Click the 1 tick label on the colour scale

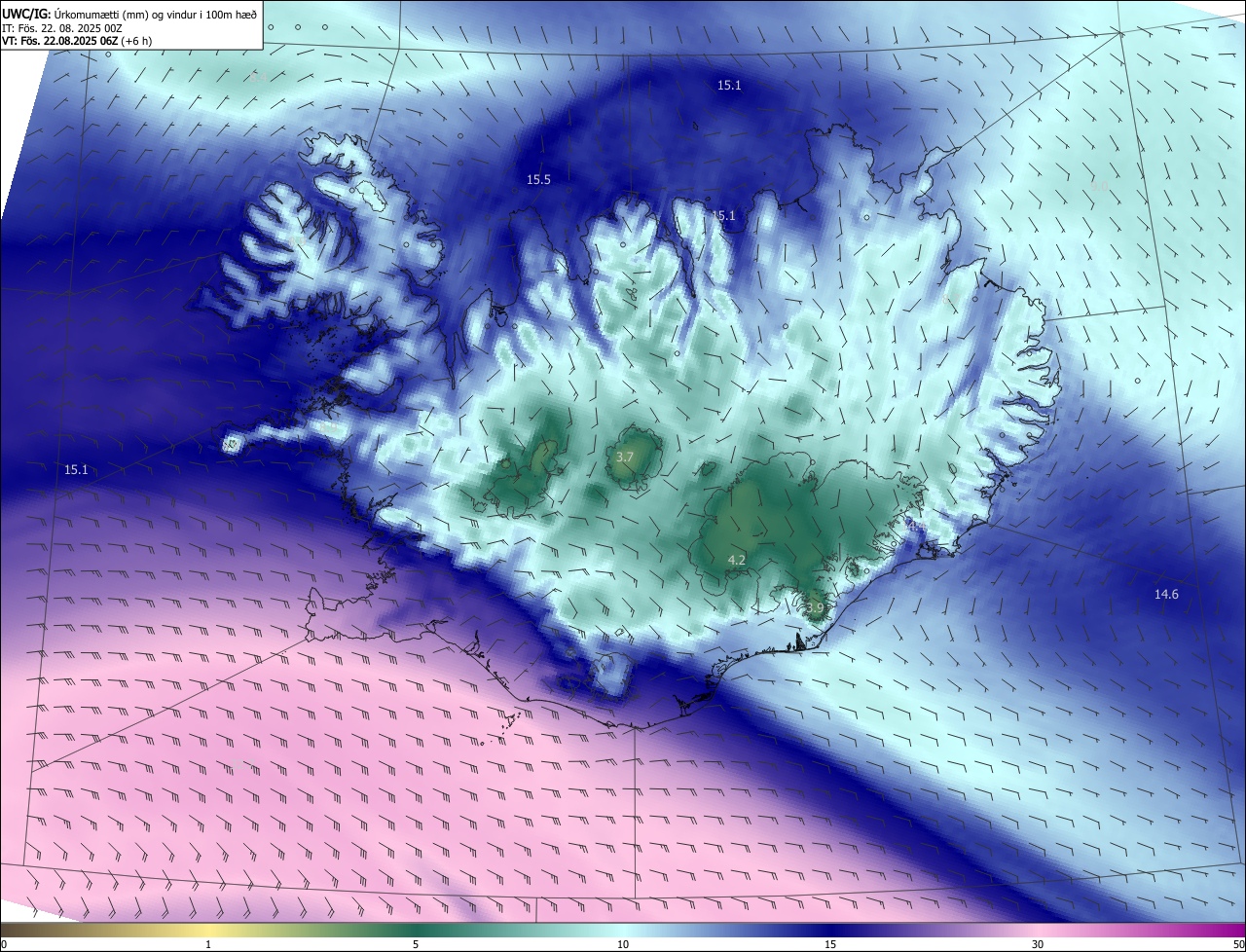tap(208, 944)
